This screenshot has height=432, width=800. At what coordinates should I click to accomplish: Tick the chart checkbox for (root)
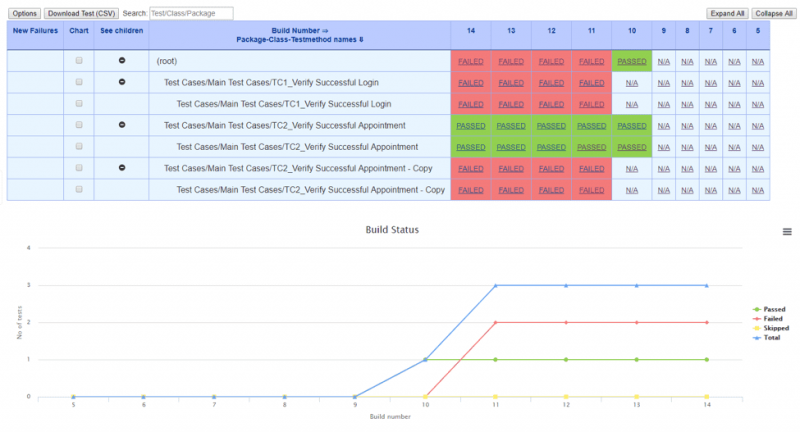click(79, 61)
